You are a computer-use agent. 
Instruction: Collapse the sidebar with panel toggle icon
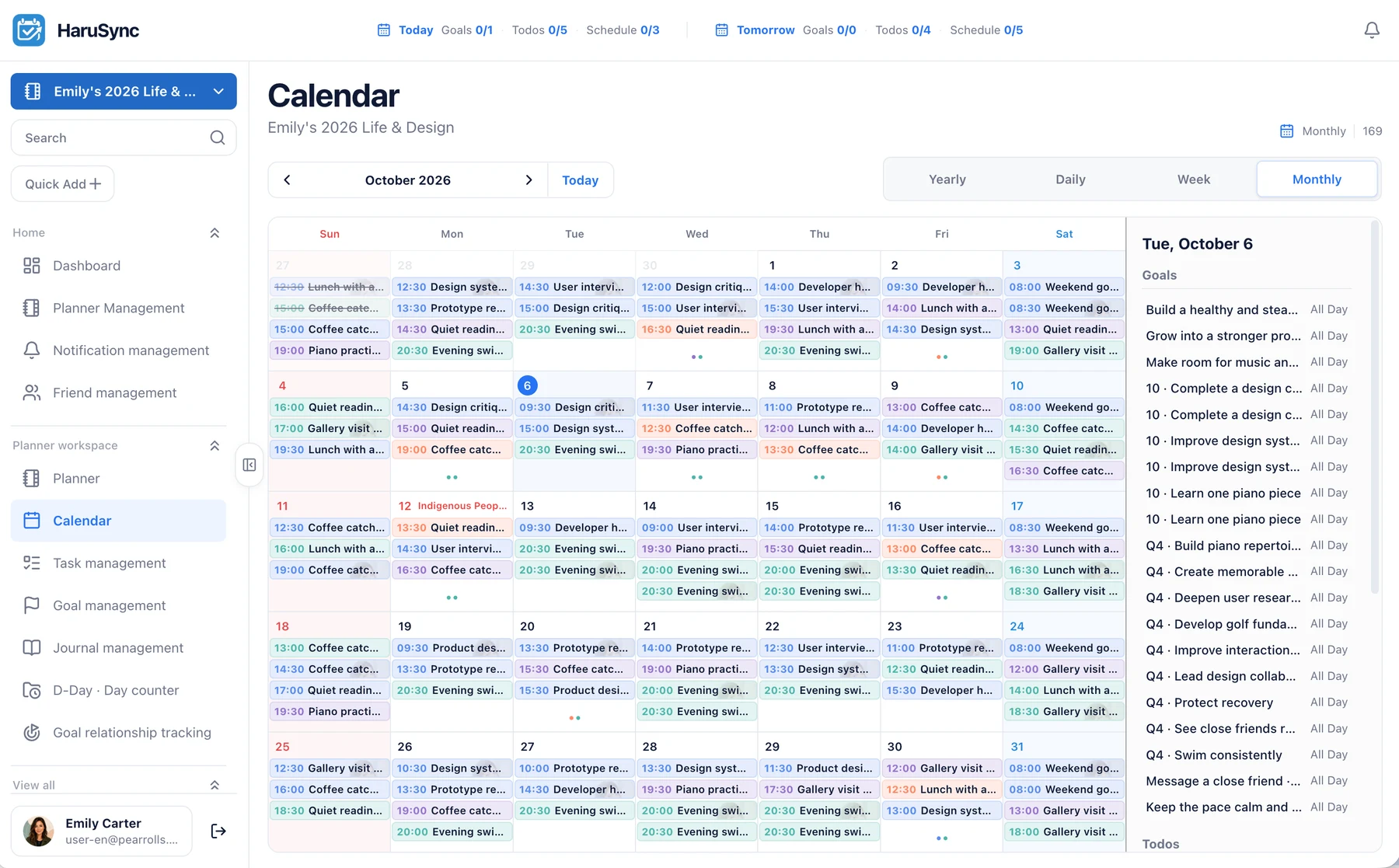tap(249, 465)
